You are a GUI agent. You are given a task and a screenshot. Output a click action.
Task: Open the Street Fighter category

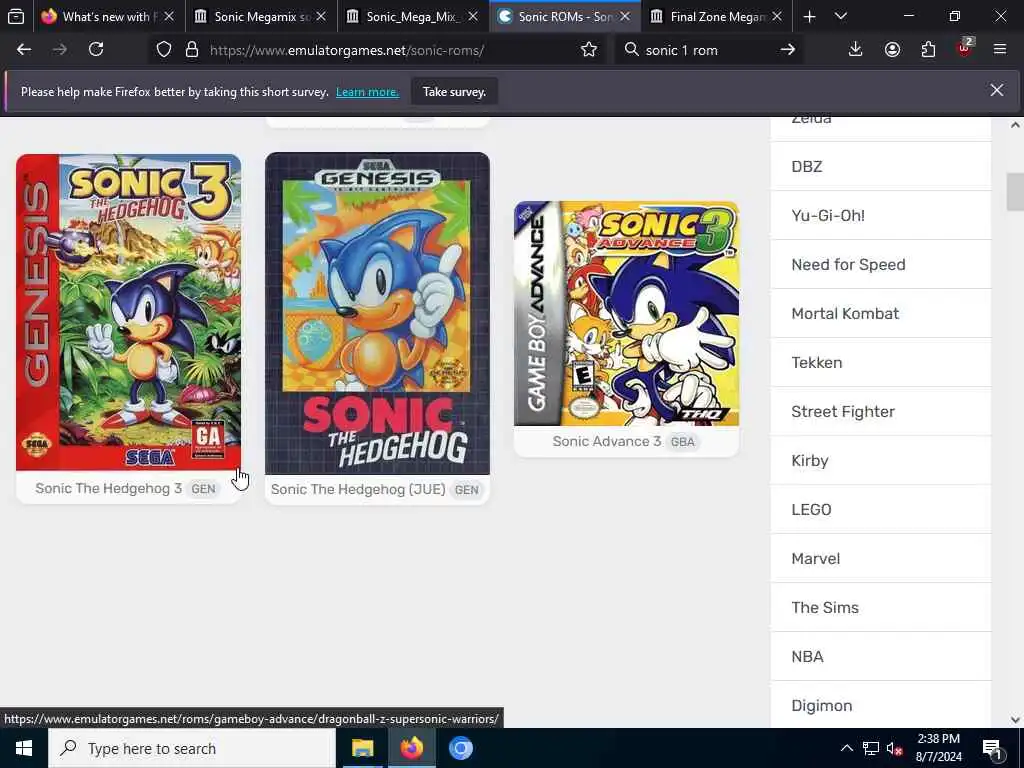point(881,411)
